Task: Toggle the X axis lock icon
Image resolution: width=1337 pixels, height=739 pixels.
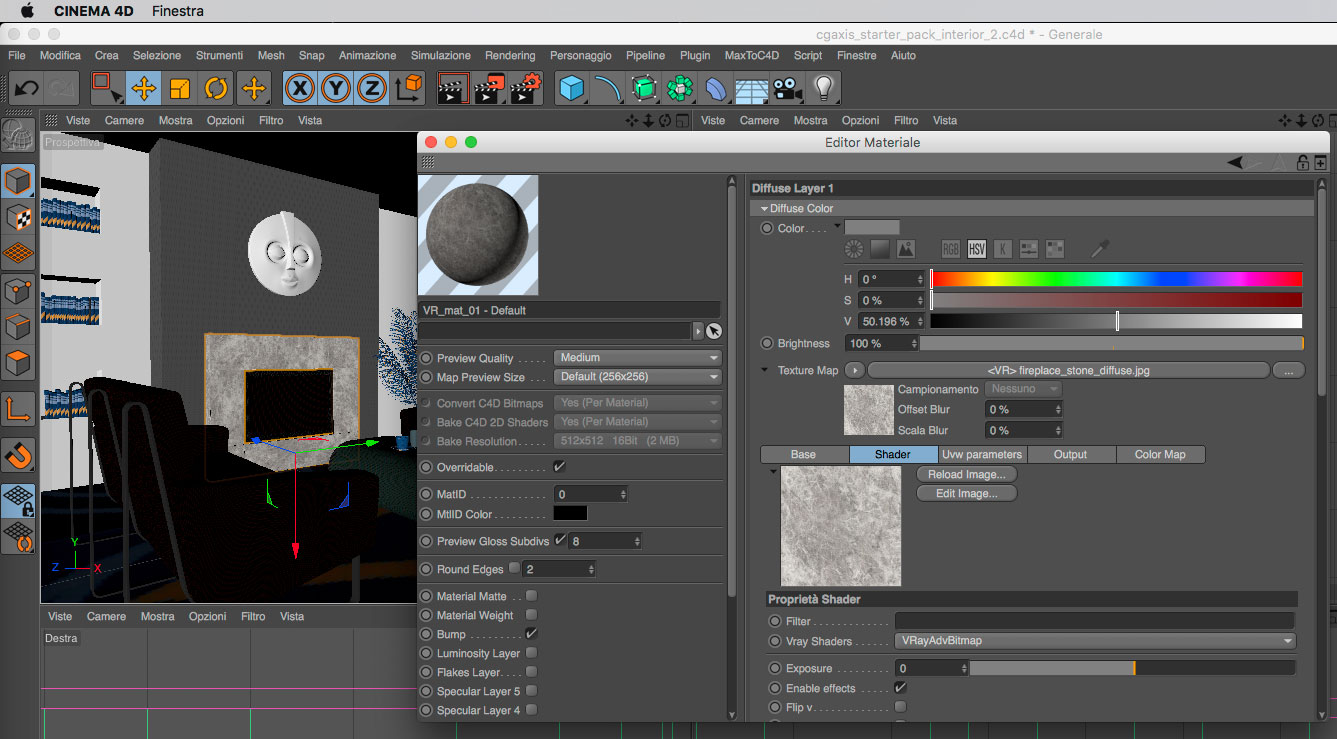Action: [299, 89]
